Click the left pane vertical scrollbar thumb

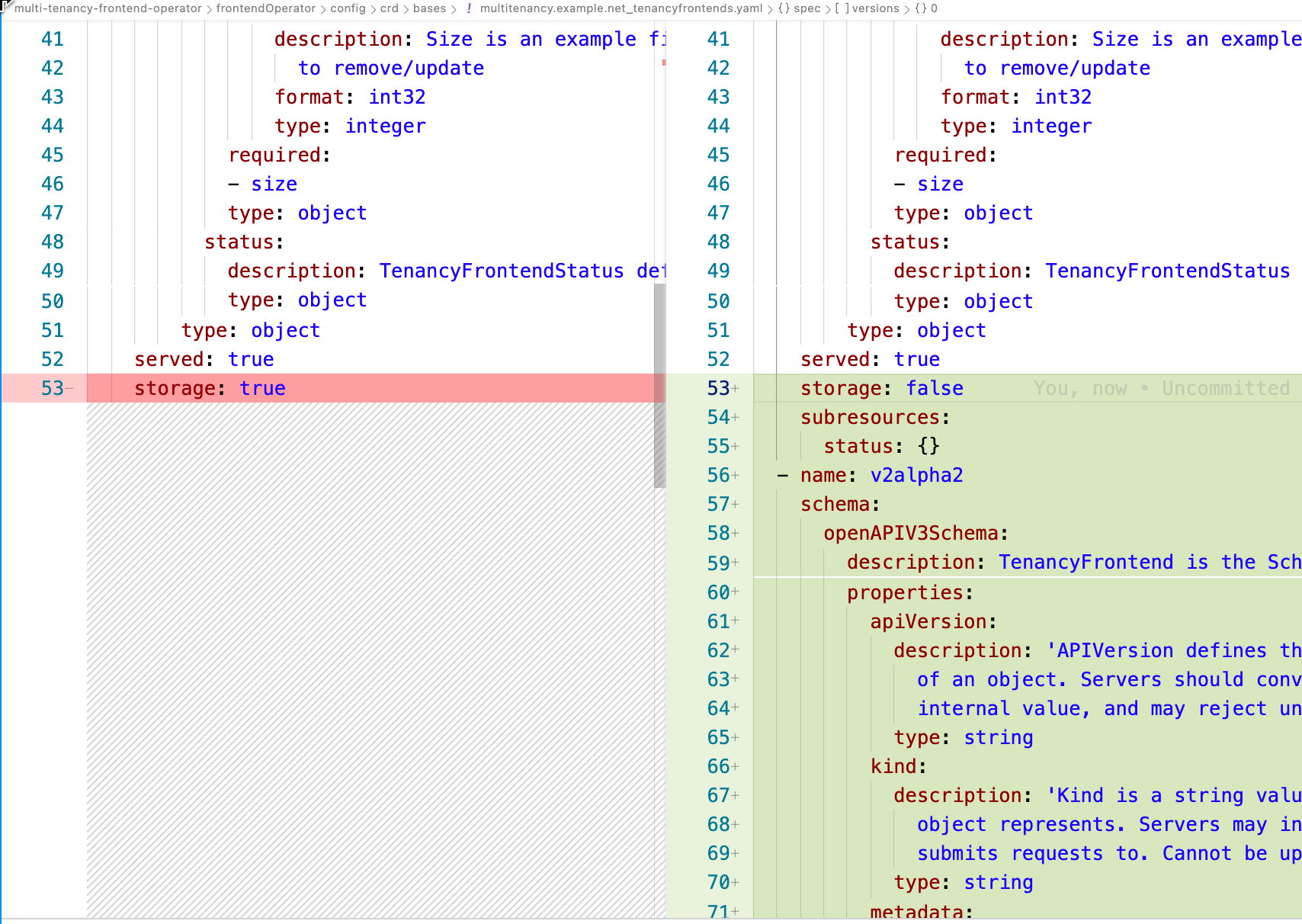pyautogui.click(x=659, y=385)
